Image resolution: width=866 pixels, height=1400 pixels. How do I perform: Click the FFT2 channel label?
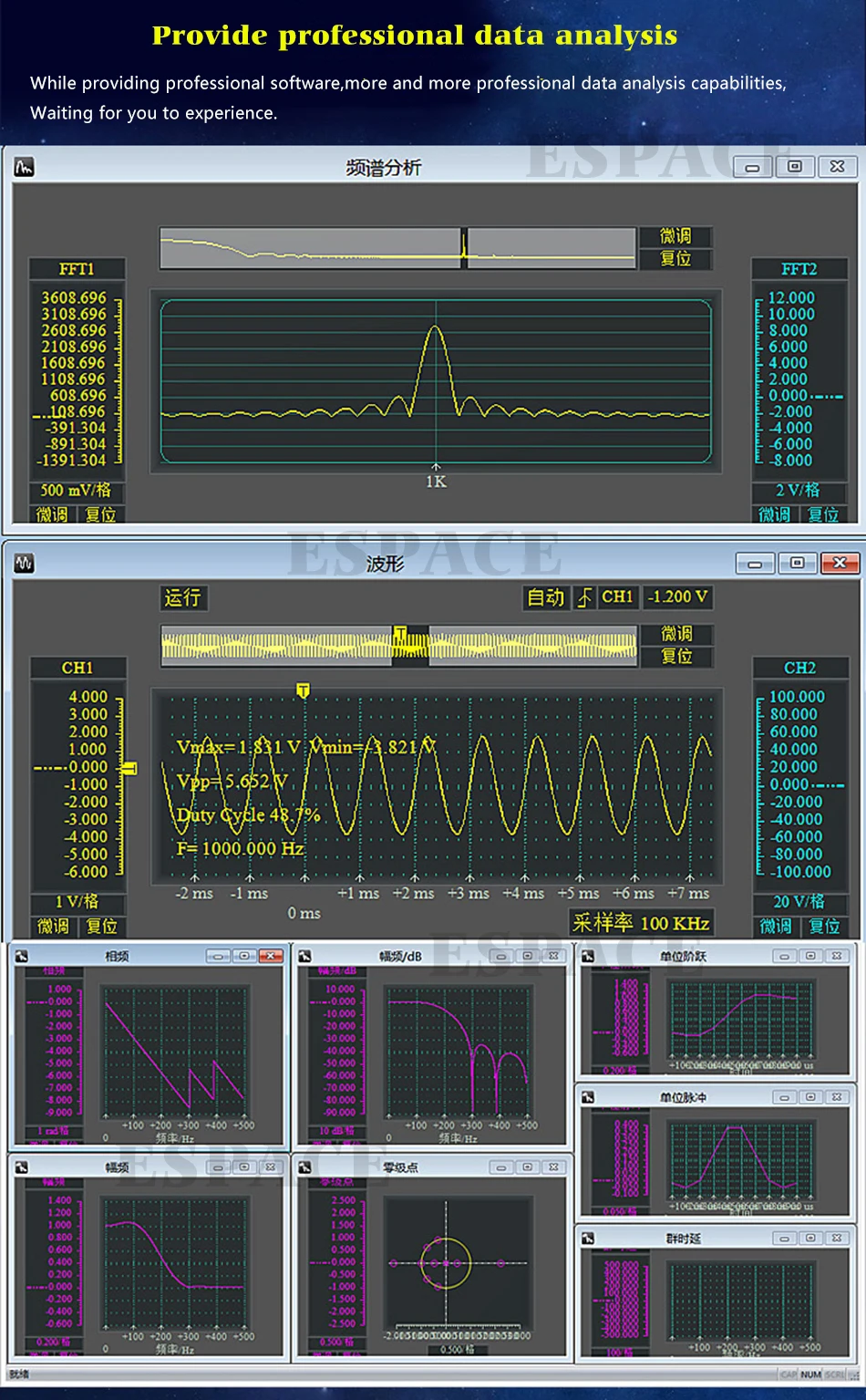click(799, 270)
